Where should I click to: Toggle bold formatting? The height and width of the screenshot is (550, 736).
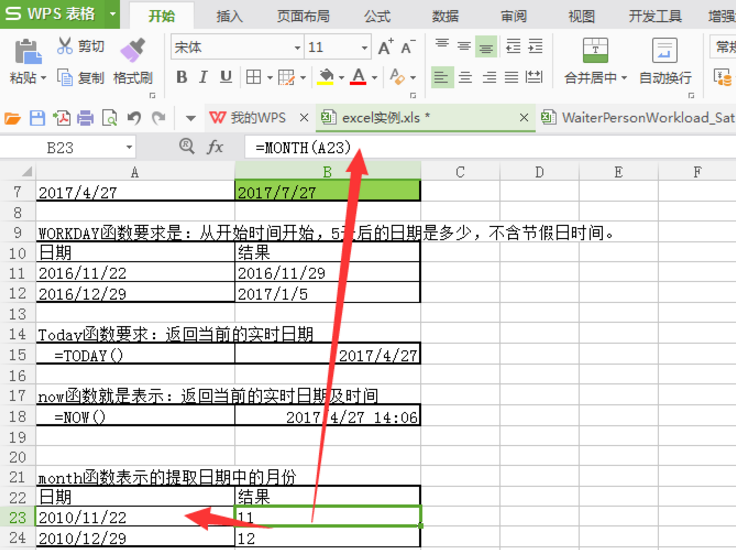[182, 76]
